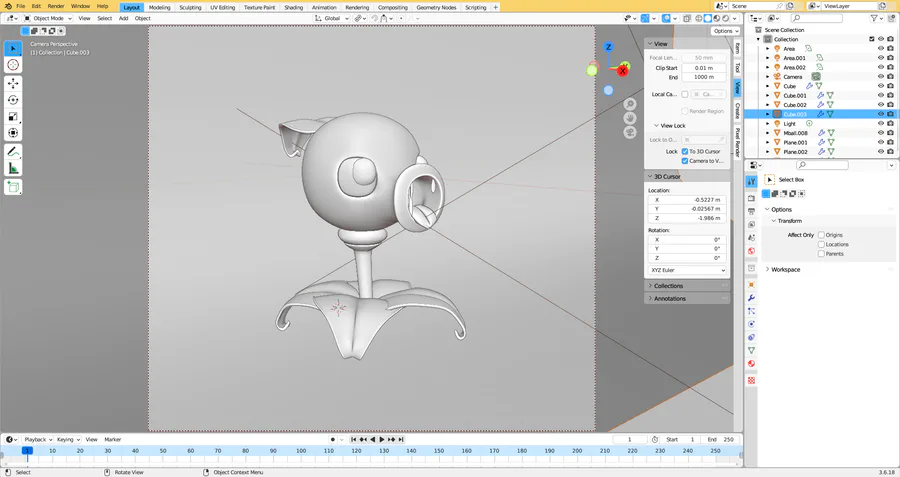Open Physics properties tab icon
The height and width of the screenshot is (477, 900).
point(751,324)
